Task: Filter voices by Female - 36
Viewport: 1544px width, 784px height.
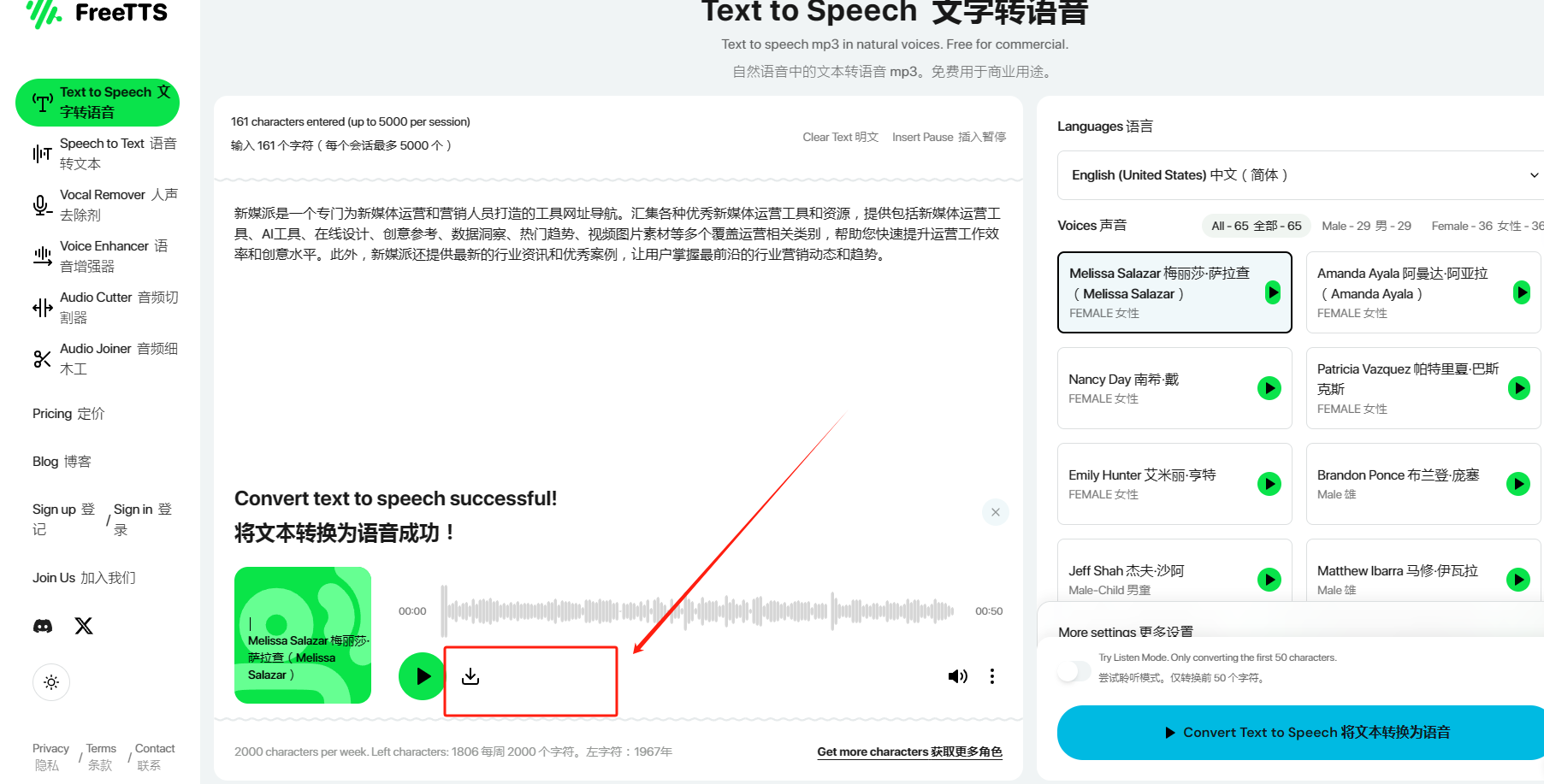Action: tap(1488, 226)
